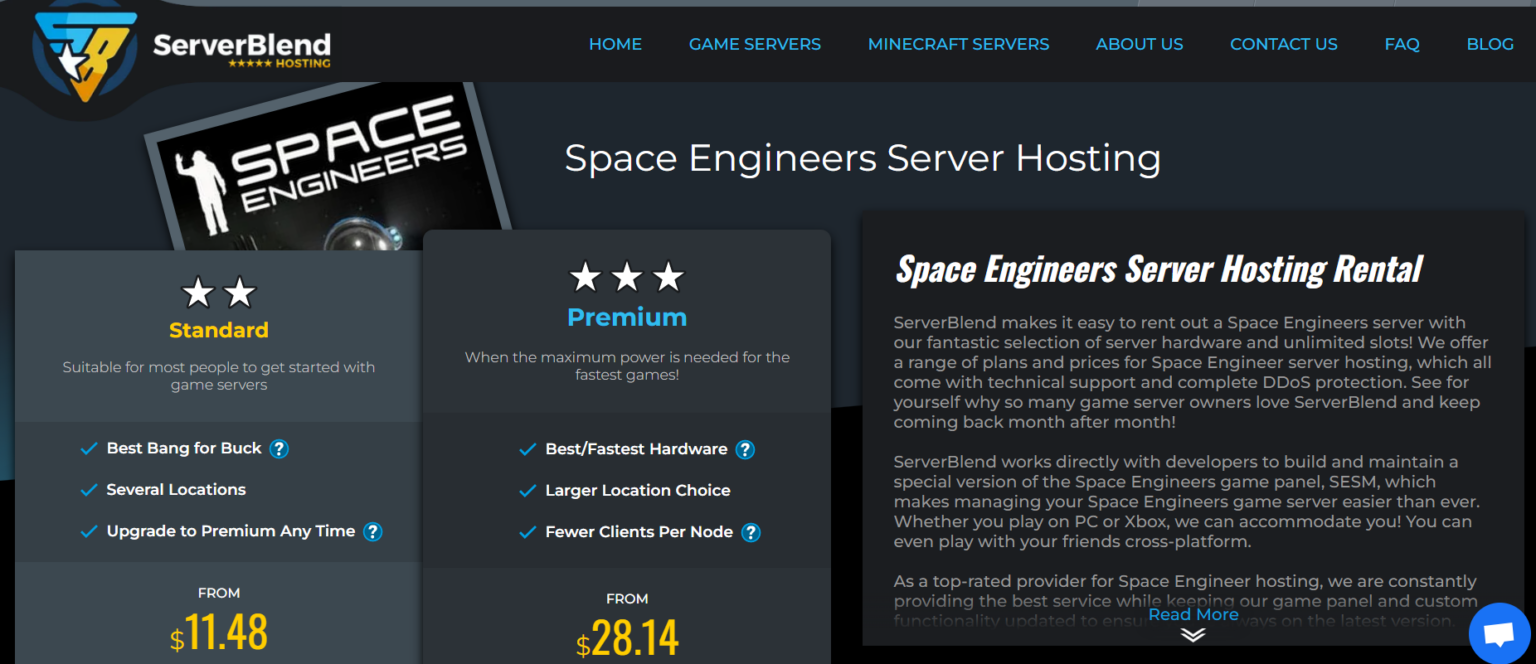Open the Contact Us page
1536x664 pixels.
tap(1283, 44)
